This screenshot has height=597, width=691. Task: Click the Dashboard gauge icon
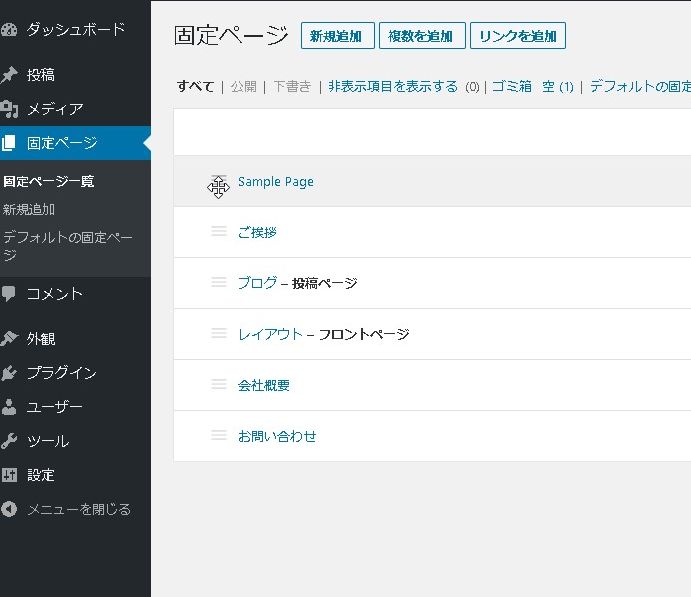click(x=9, y=29)
